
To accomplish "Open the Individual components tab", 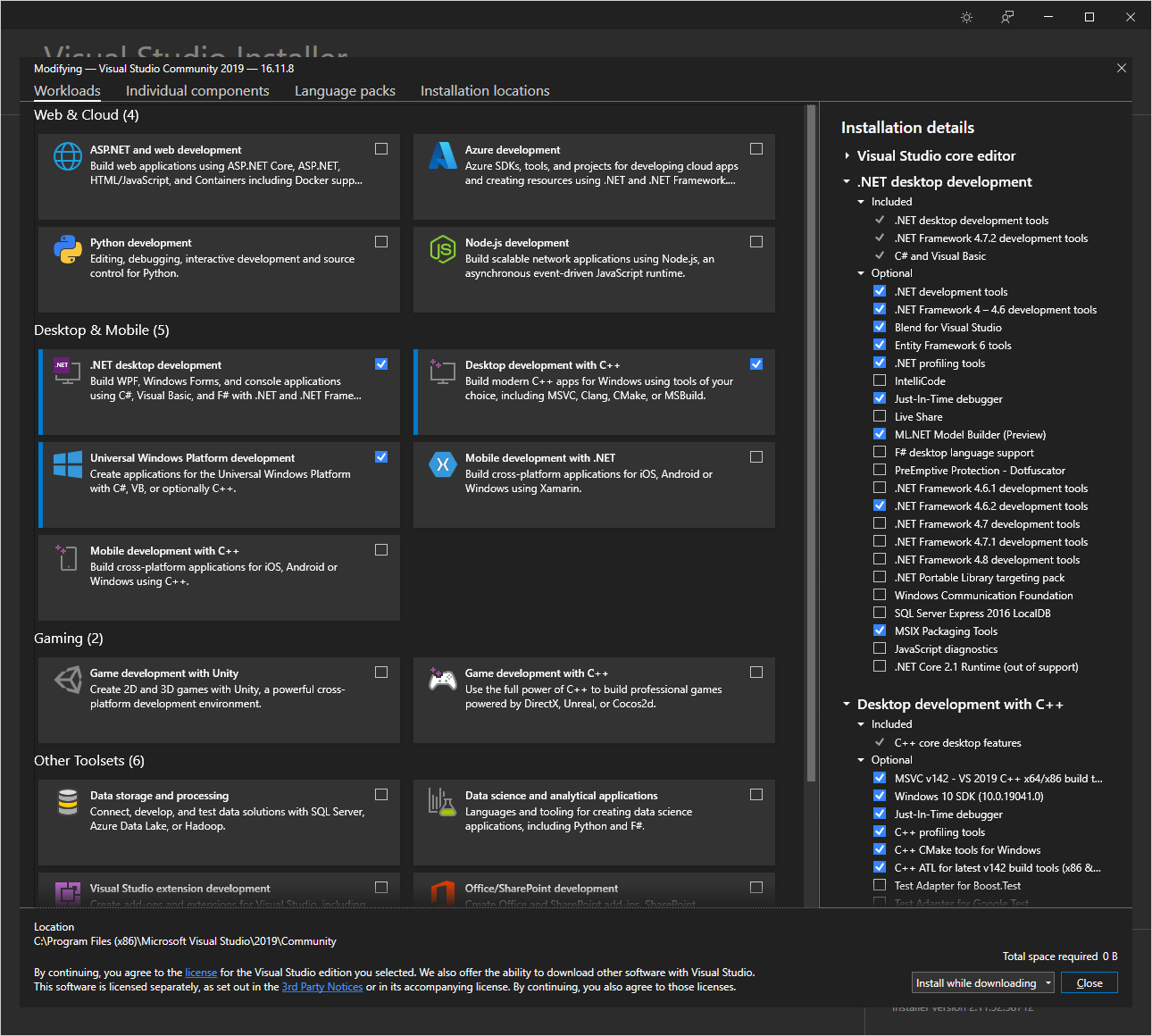I will pyautogui.click(x=197, y=91).
